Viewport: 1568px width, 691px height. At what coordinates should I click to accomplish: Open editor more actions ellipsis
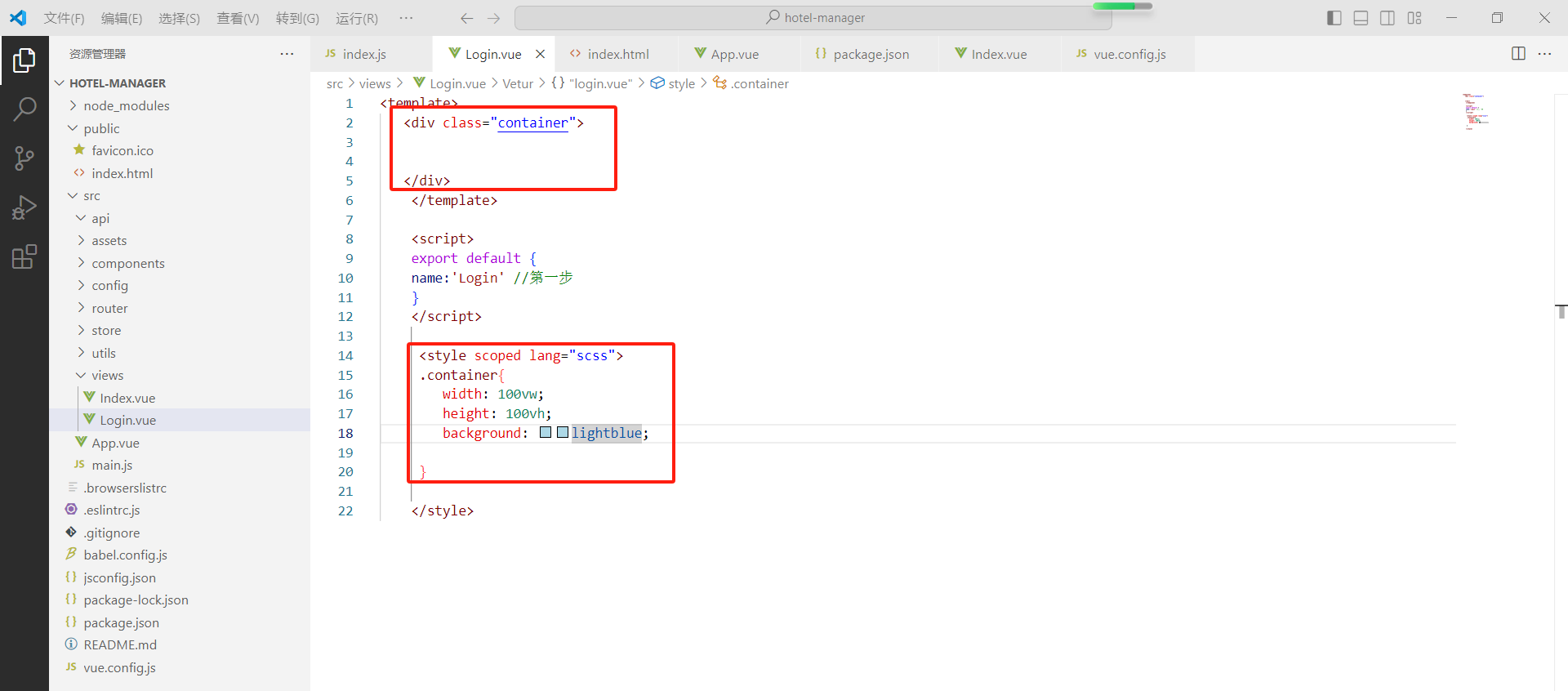pyautogui.click(x=1544, y=54)
